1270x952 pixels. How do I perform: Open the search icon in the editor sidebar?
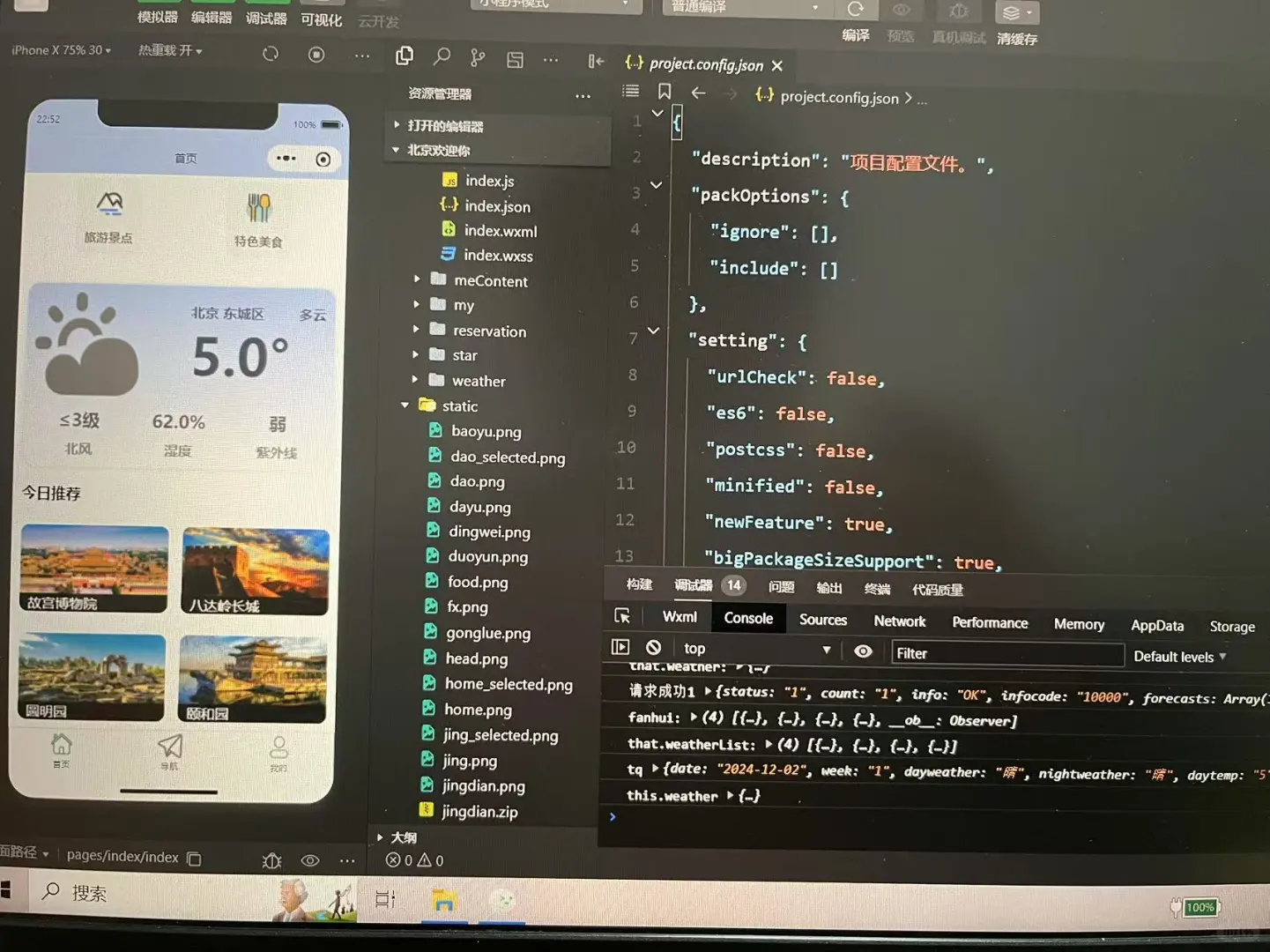[x=442, y=57]
